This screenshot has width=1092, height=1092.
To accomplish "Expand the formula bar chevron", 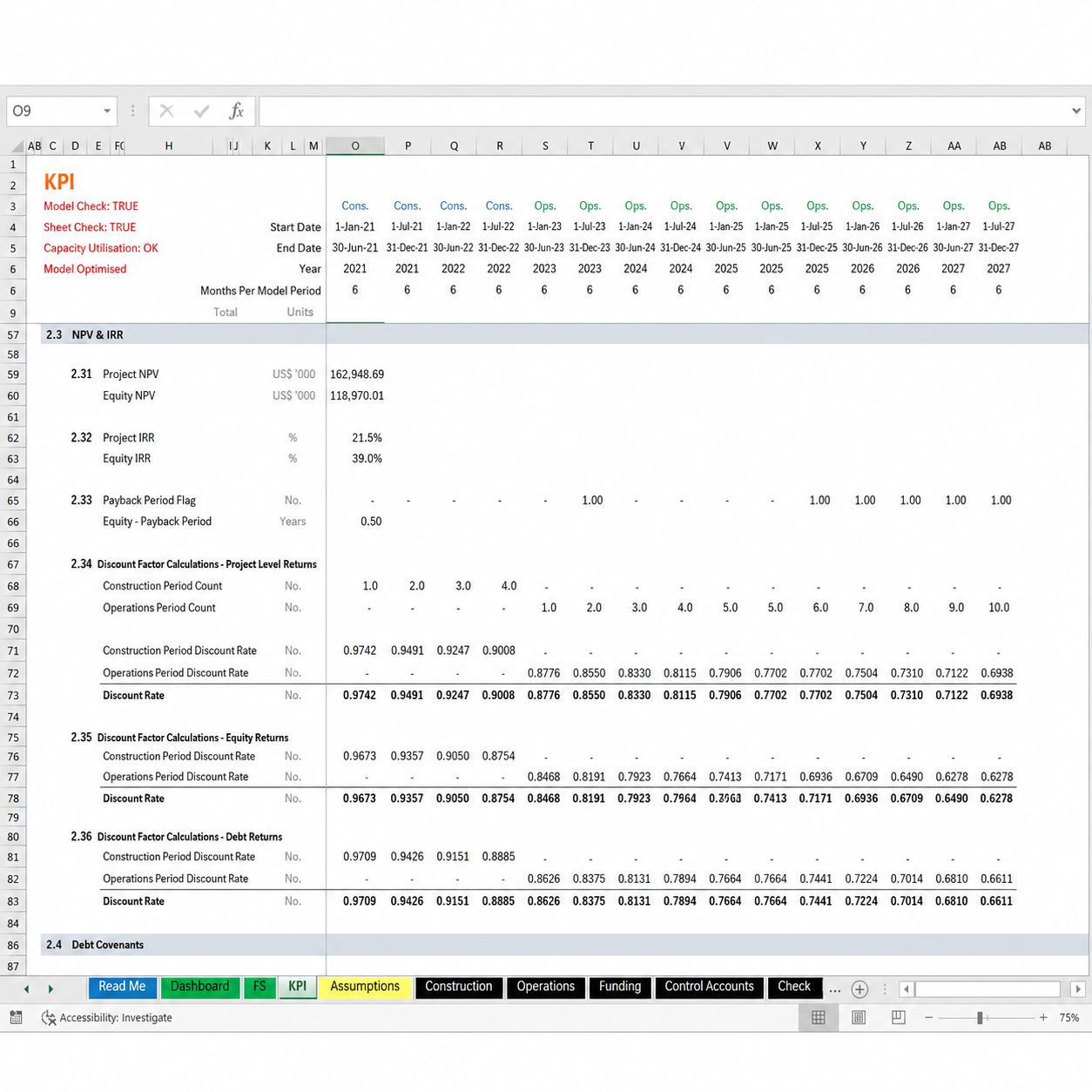I will [x=1076, y=111].
